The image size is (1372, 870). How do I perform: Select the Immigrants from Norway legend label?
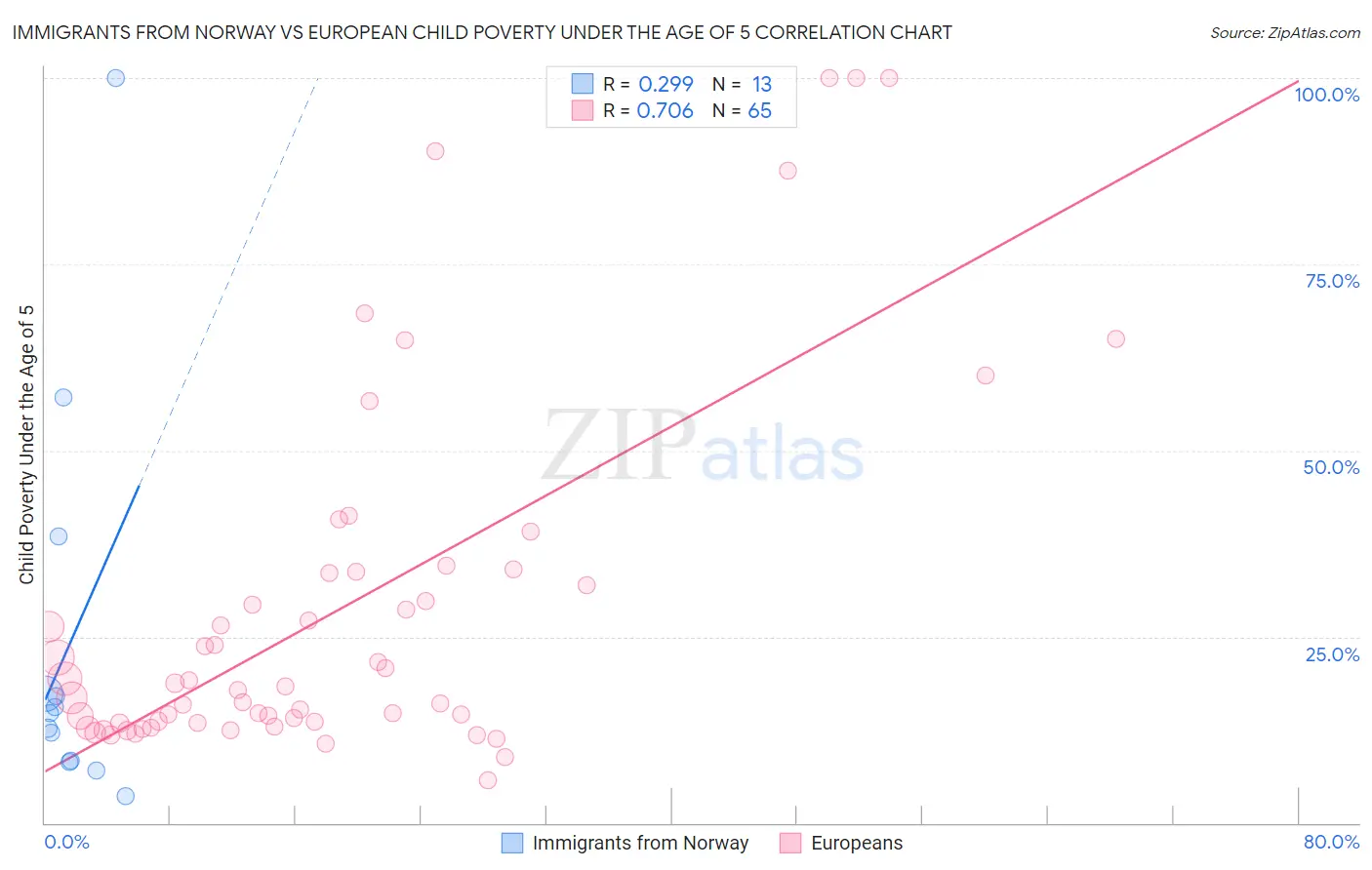point(640,843)
